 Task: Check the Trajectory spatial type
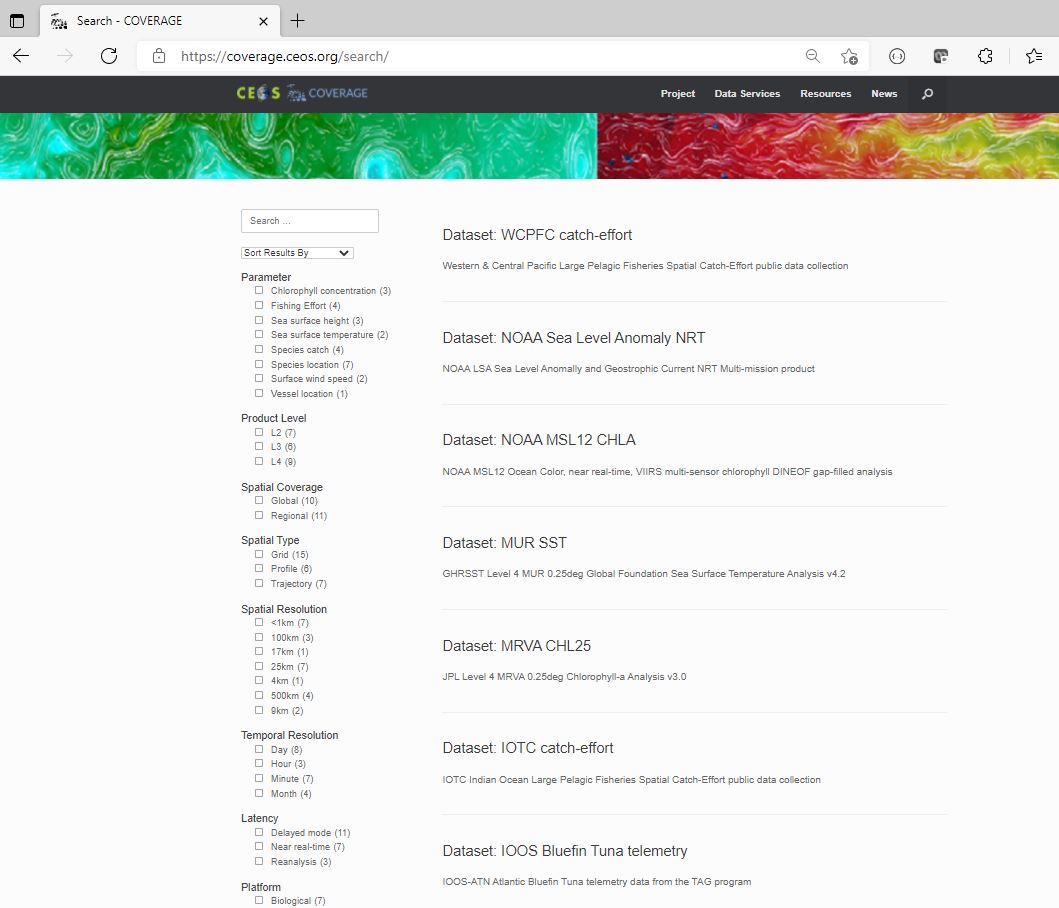click(259, 584)
